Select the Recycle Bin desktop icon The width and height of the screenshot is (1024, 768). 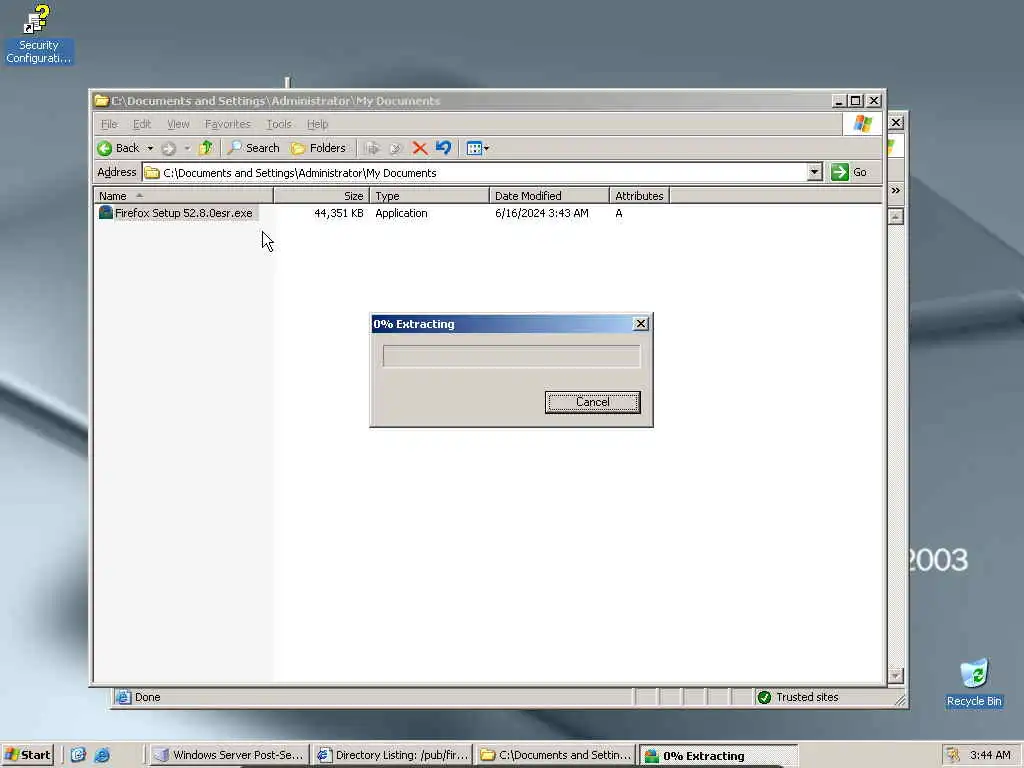pyautogui.click(x=974, y=684)
